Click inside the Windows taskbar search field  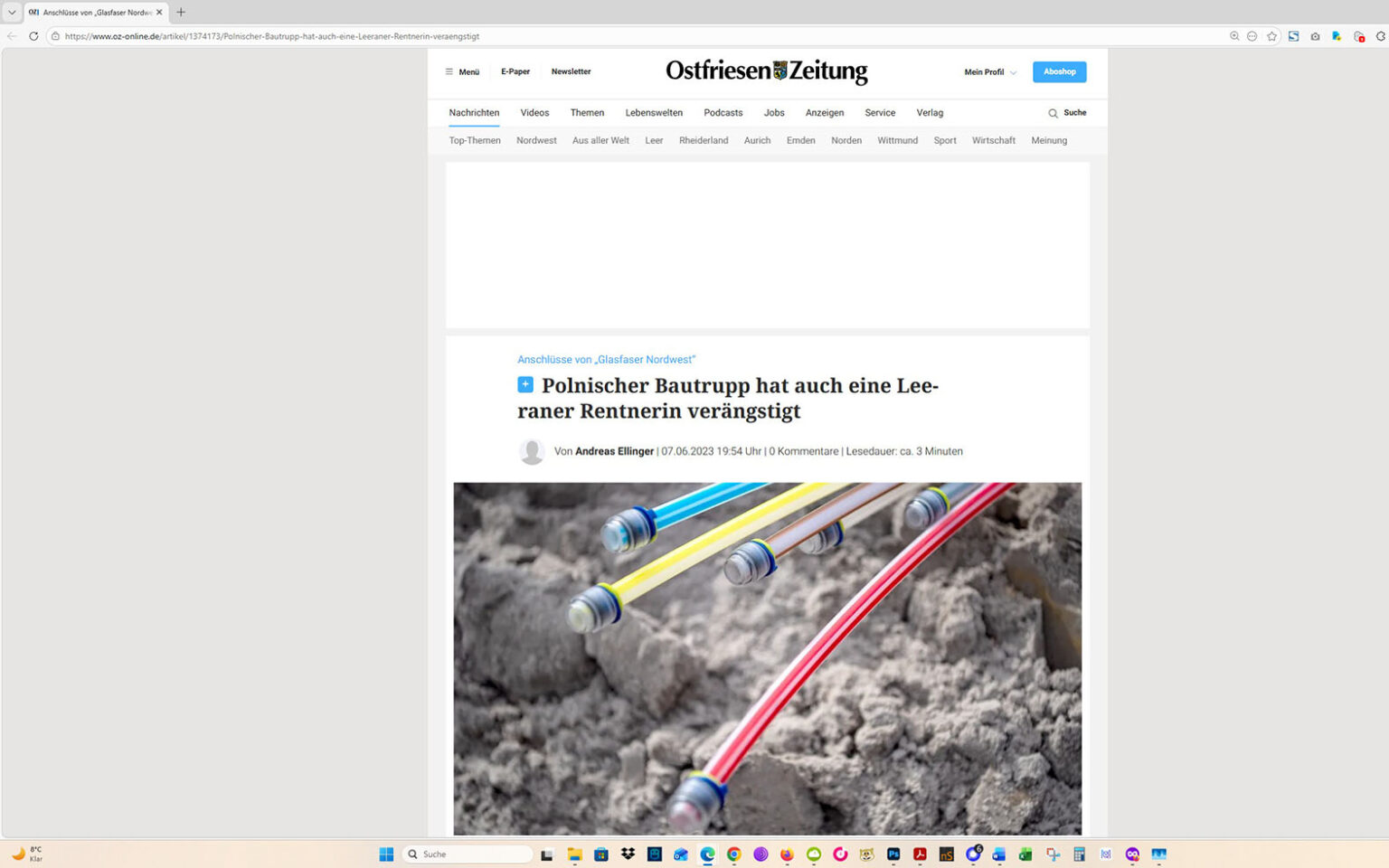tap(468, 854)
